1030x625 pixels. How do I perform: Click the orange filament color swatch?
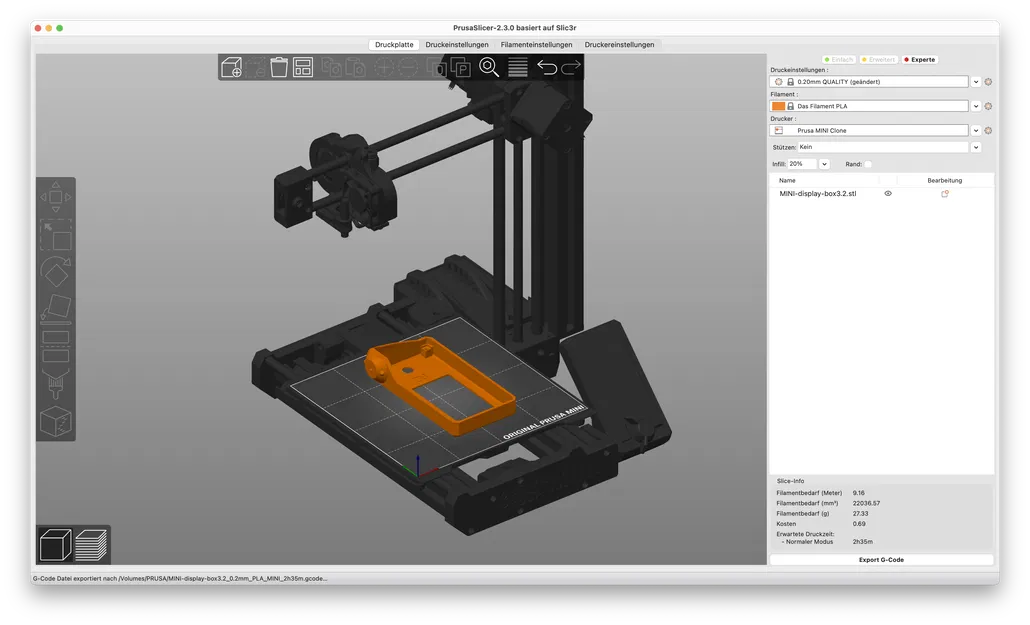pos(778,106)
